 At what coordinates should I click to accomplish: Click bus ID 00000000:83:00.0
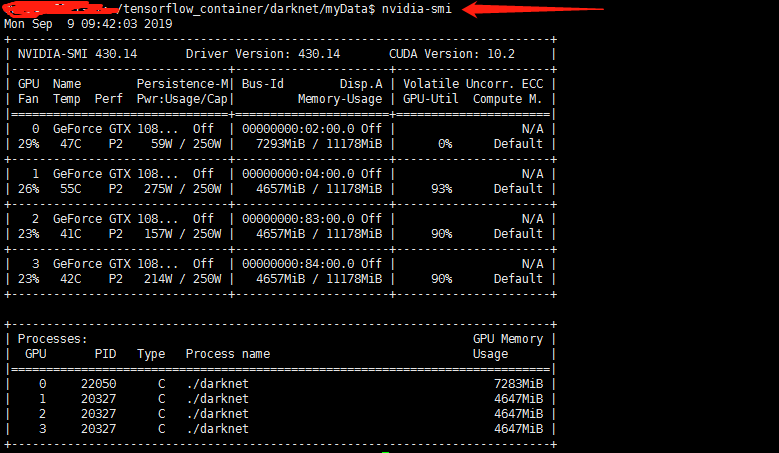click(298, 219)
